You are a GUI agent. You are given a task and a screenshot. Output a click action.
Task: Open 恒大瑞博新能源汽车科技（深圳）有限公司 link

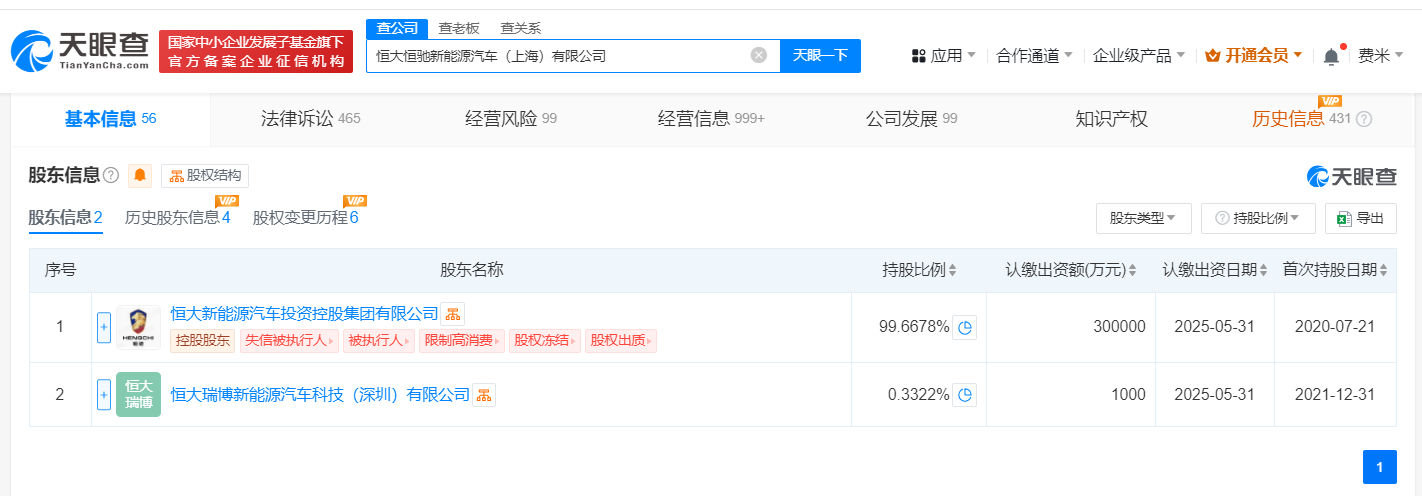tap(320, 395)
